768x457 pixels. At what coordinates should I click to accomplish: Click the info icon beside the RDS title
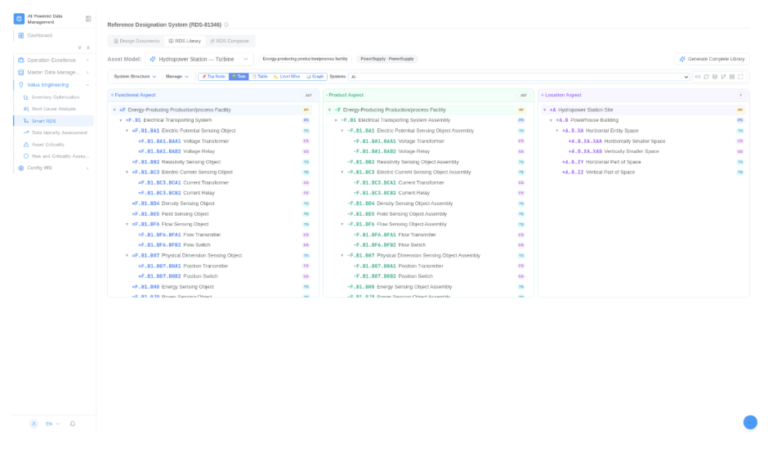(226, 24)
